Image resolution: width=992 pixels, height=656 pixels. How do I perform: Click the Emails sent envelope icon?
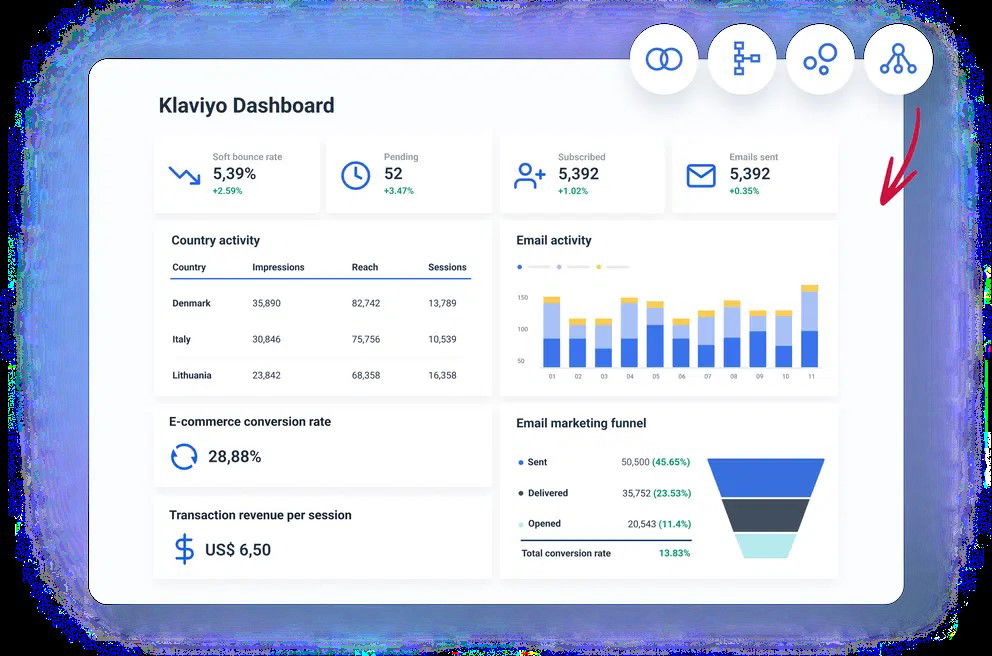click(700, 175)
